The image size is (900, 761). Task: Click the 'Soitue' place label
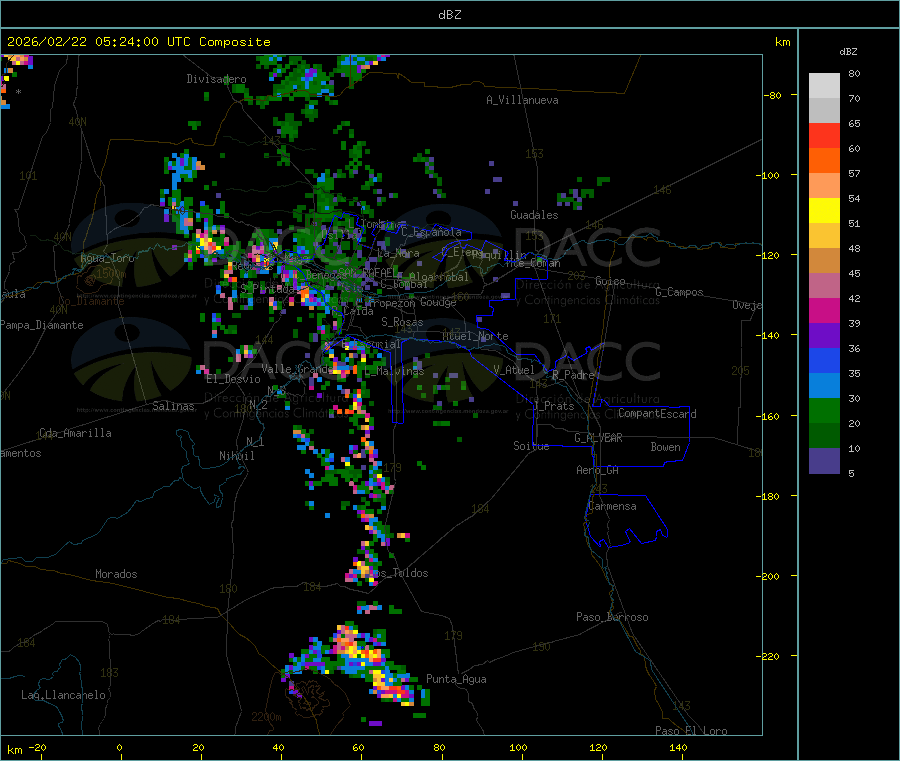(x=531, y=446)
